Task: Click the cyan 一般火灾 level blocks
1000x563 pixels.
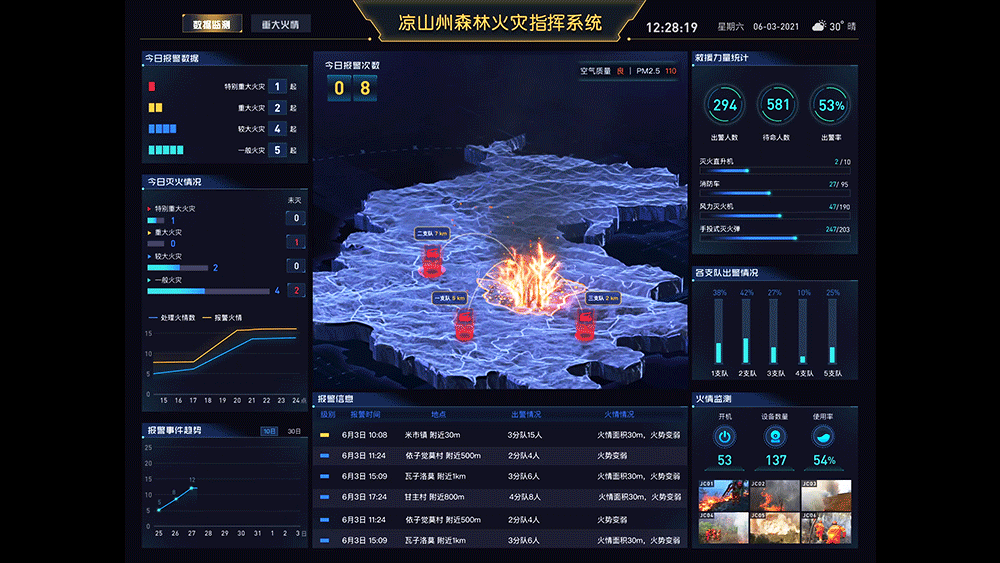Action: pyautogui.click(x=166, y=150)
